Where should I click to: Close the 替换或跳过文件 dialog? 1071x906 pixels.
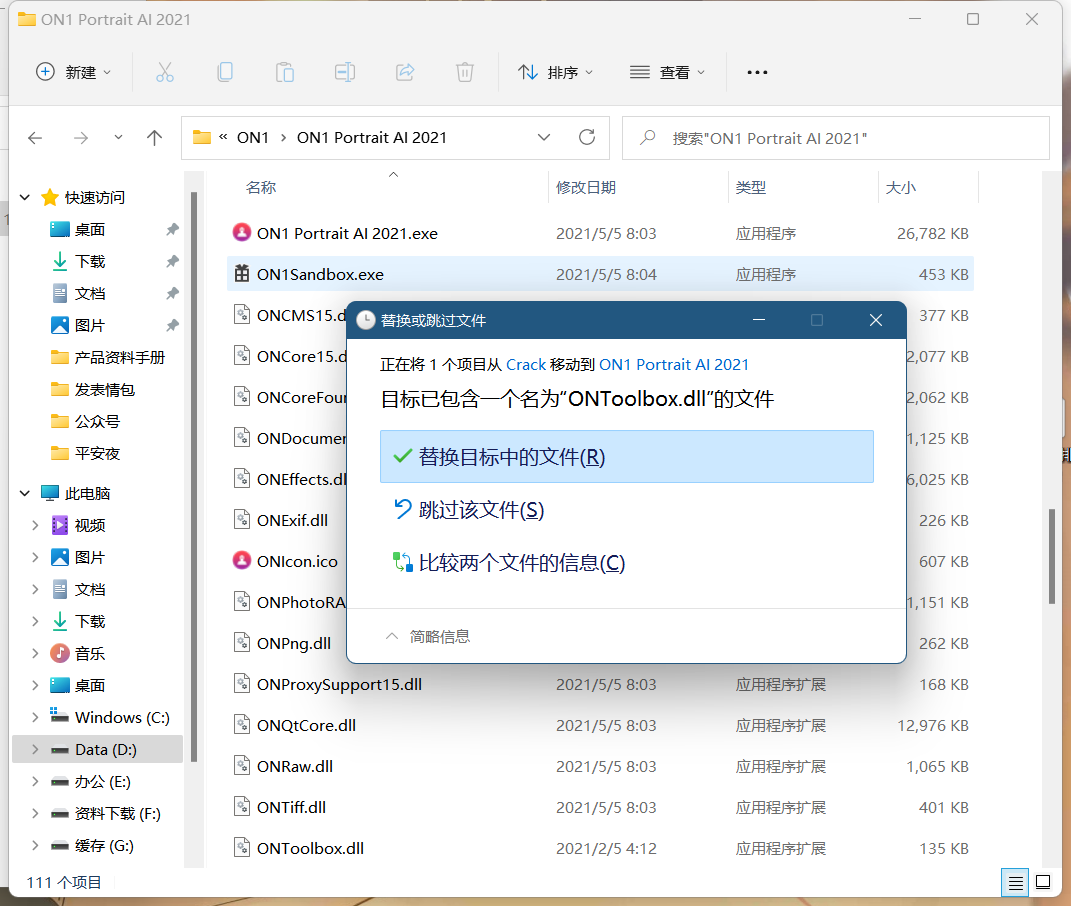click(876, 320)
